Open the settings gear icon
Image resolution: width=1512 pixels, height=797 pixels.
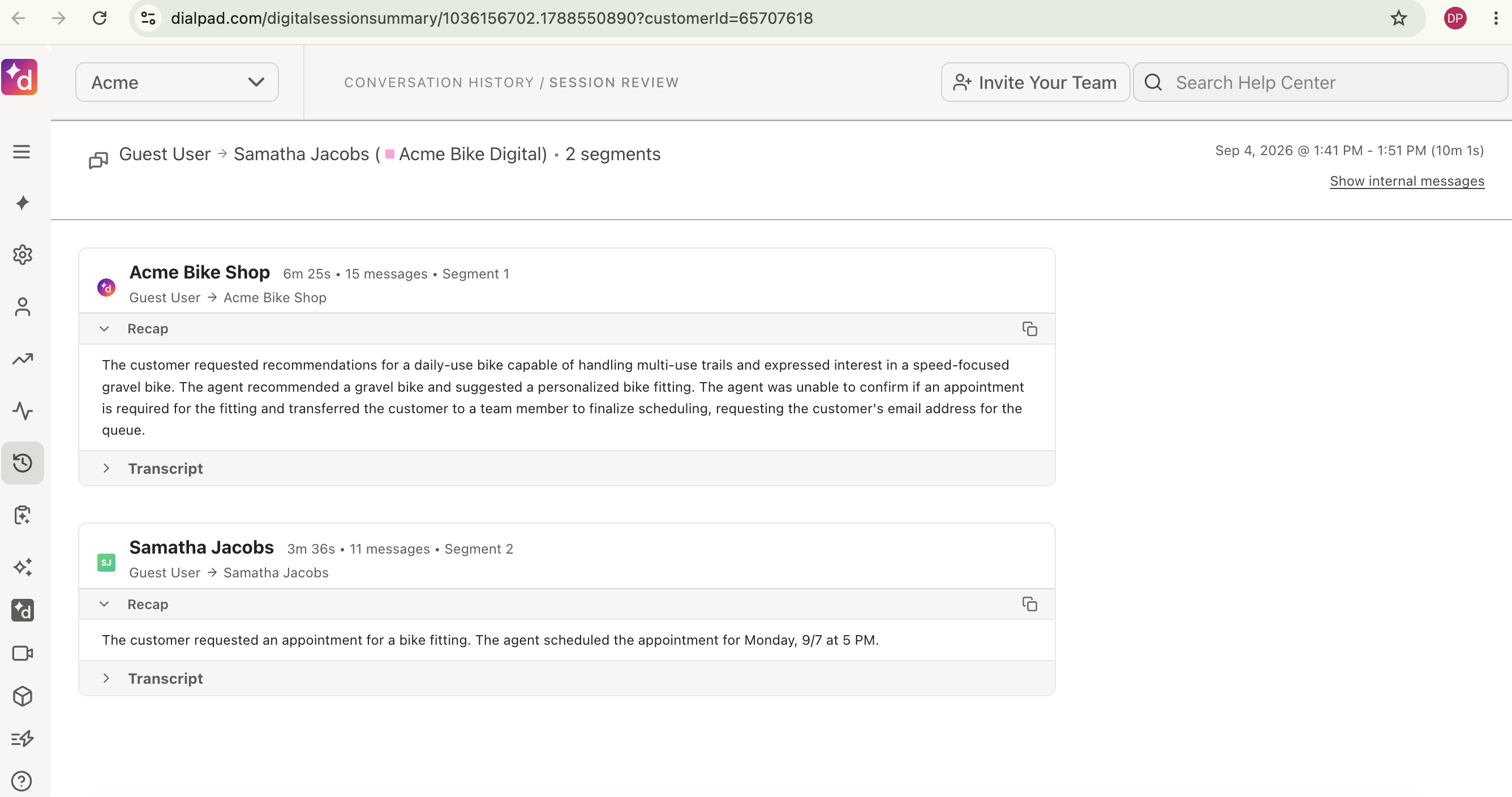22,255
